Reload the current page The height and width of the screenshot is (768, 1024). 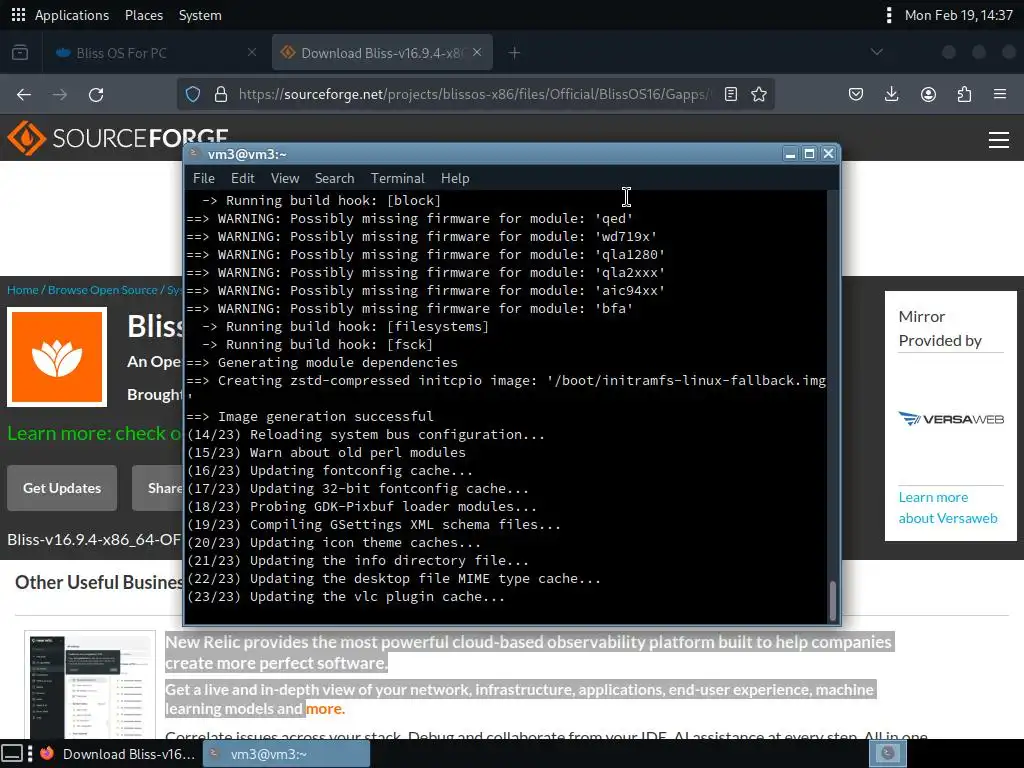96,95
